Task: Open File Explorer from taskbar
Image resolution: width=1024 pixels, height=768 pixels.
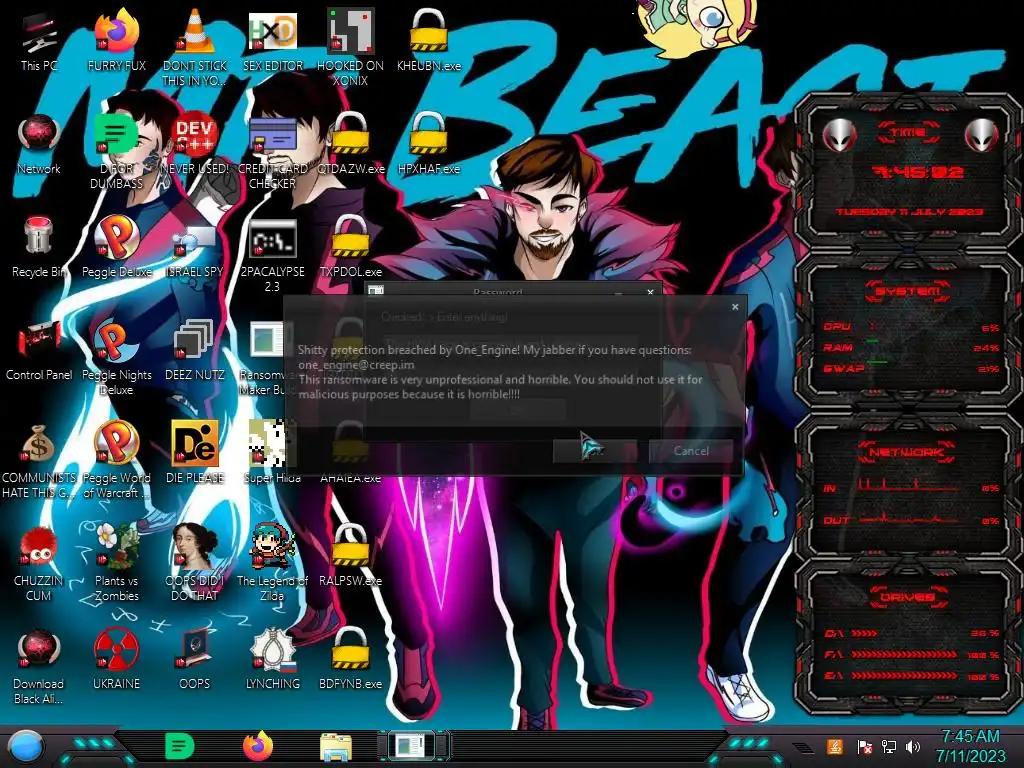Action: tap(336, 747)
